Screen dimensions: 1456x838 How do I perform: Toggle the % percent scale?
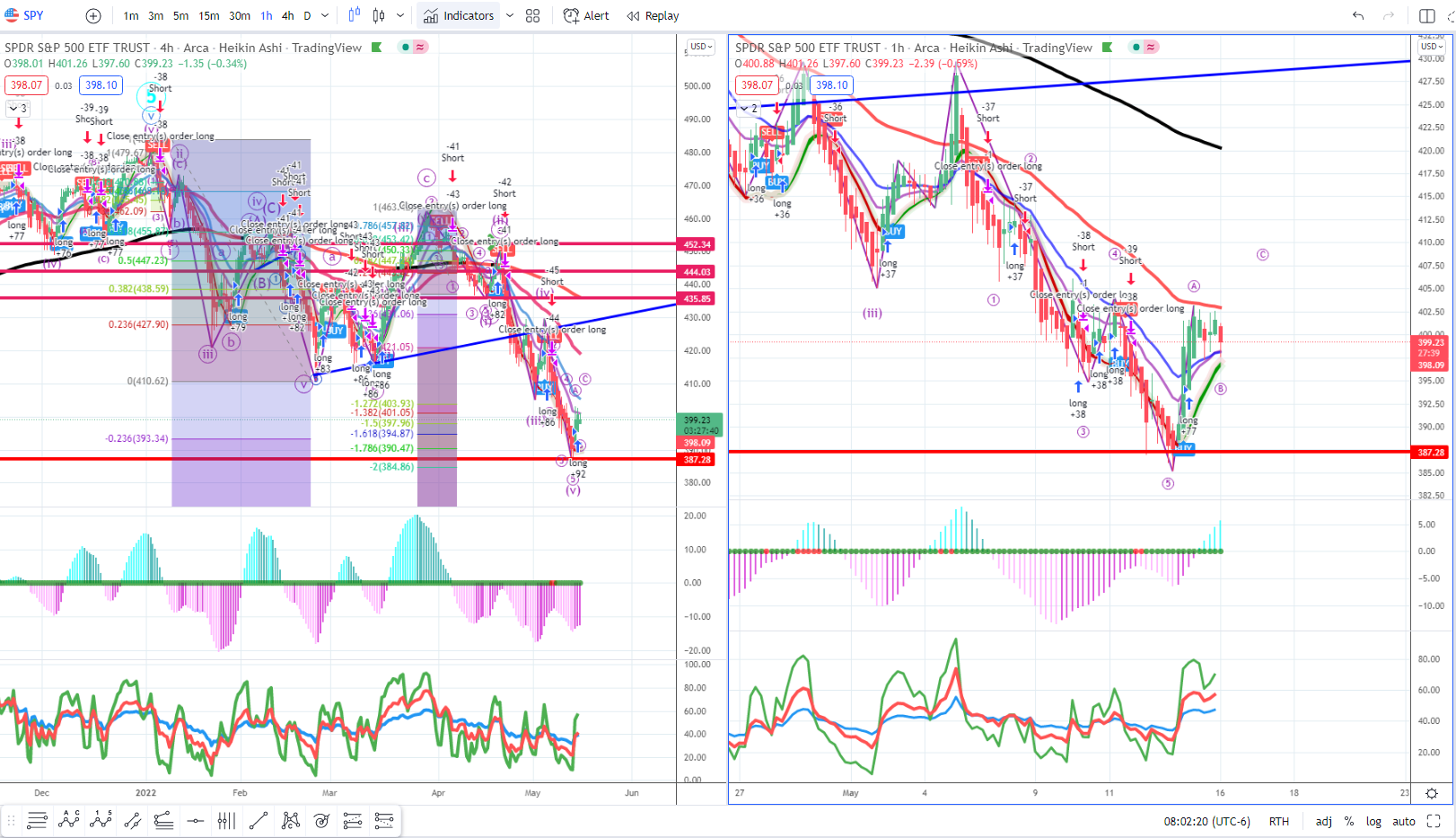(x=1349, y=821)
